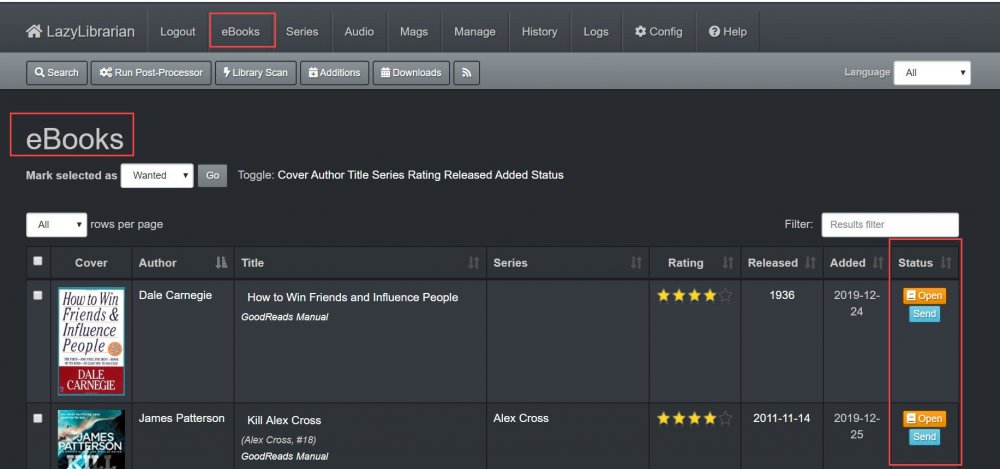Sort by Status column sort icon
The height and width of the screenshot is (469, 1000).
946,262
